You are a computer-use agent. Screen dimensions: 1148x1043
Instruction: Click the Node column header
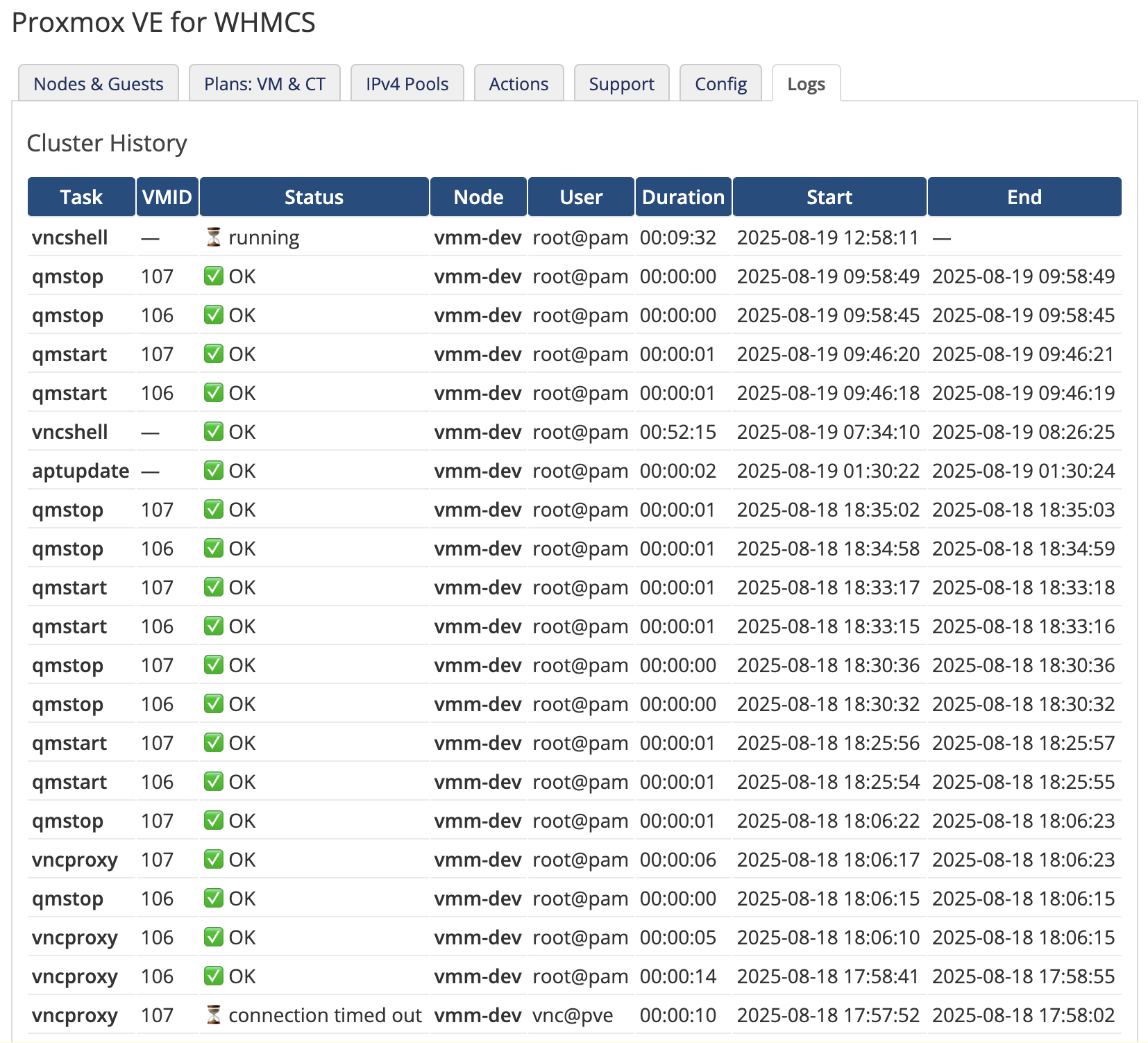[x=478, y=197]
